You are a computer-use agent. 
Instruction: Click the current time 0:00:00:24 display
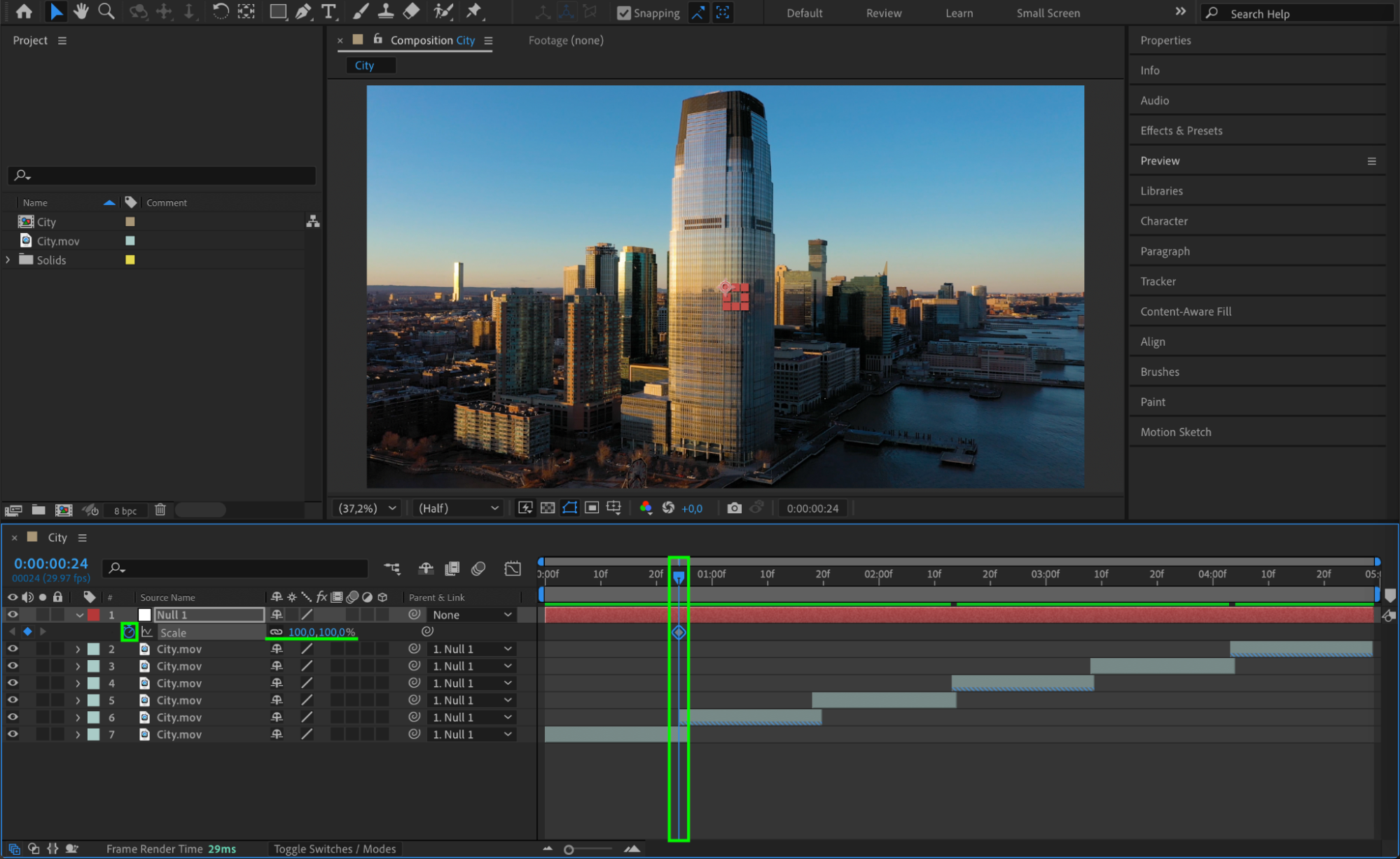click(x=51, y=564)
